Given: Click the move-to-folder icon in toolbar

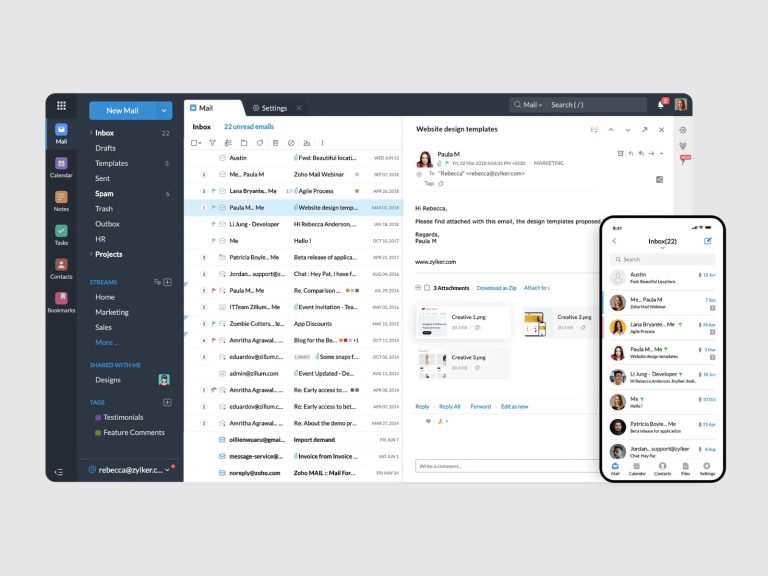Looking at the screenshot, I should (244, 143).
